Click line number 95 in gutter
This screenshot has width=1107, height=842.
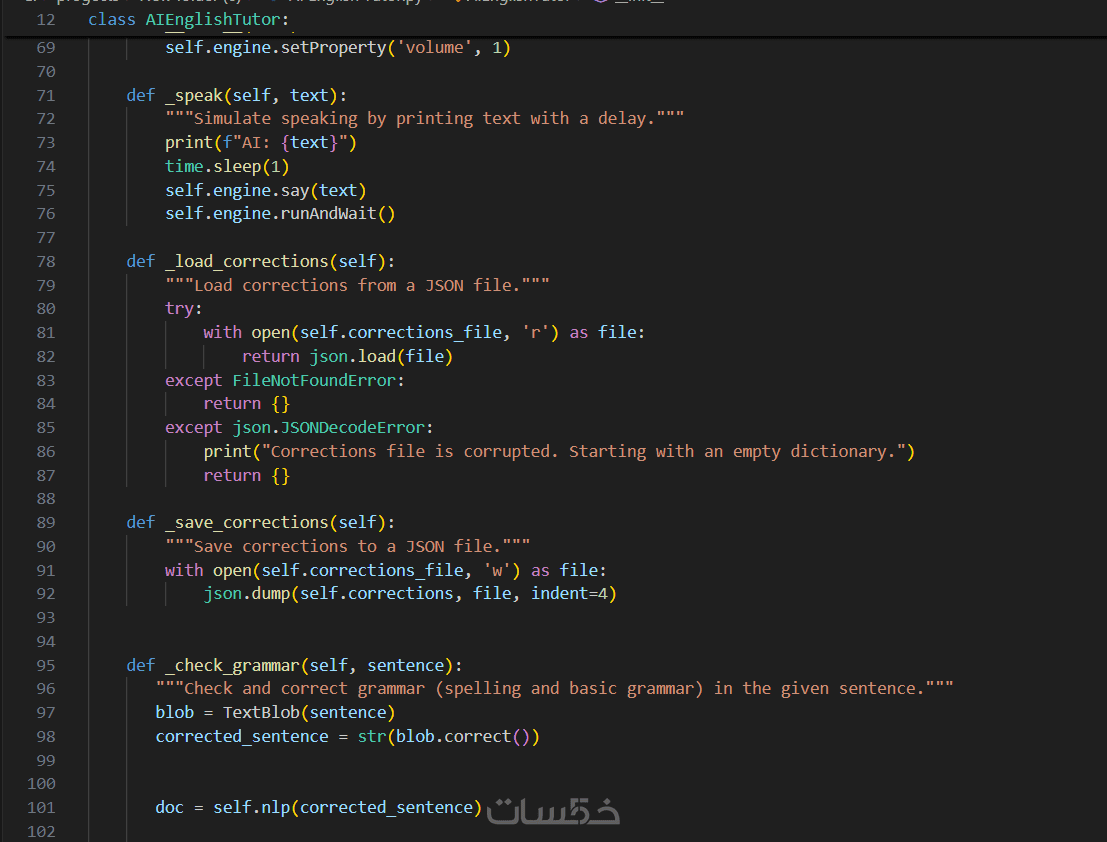(46, 666)
